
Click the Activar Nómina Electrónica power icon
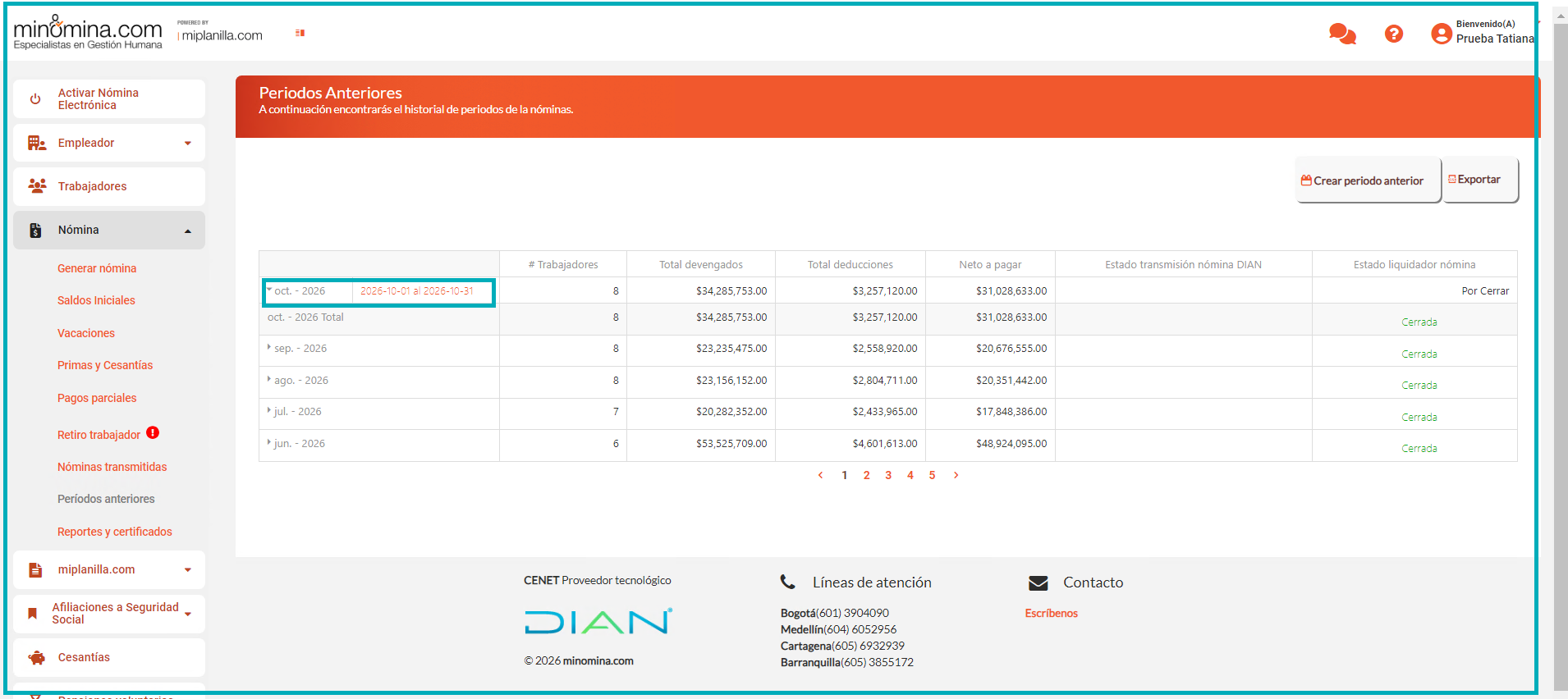point(35,99)
